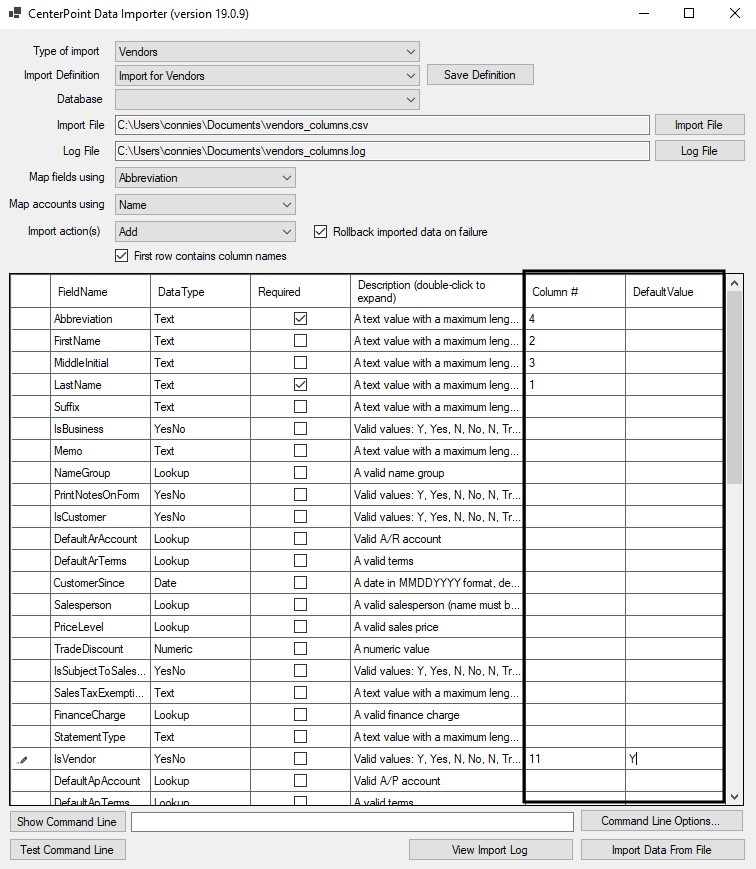Open the Type of import dropdown
The width and height of the screenshot is (756, 869).
click(x=411, y=52)
